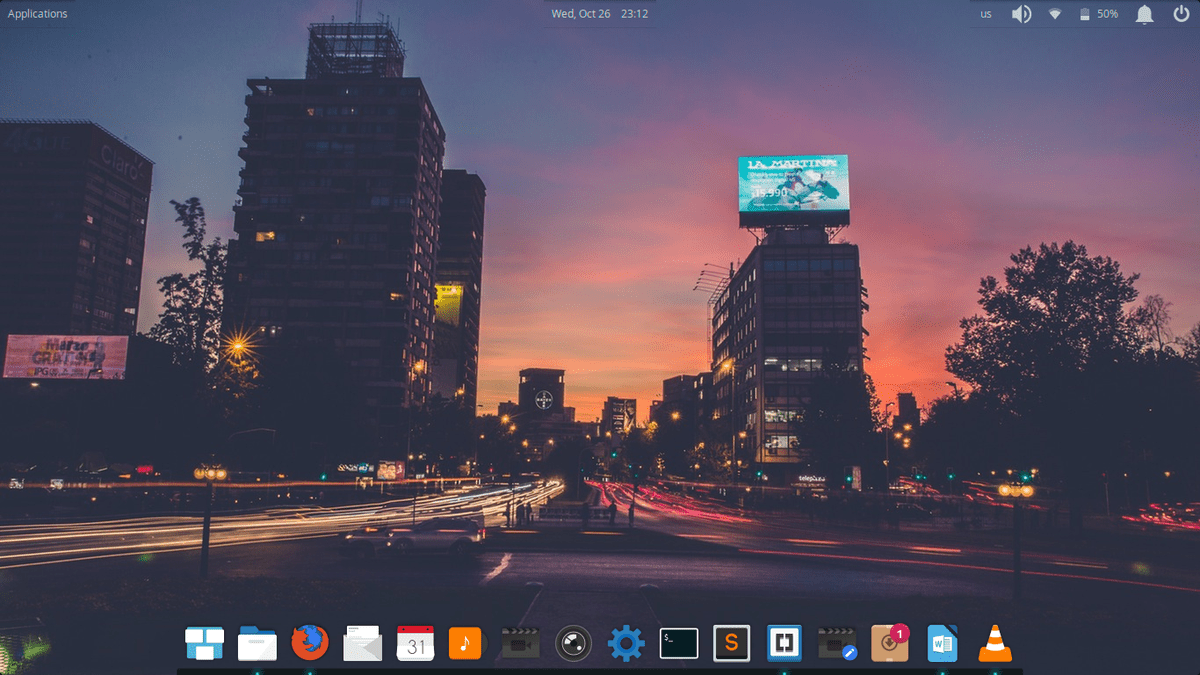Open the volume indicator in the panel
This screenshot has width=1200, height=675.
tap(1021, 14)
